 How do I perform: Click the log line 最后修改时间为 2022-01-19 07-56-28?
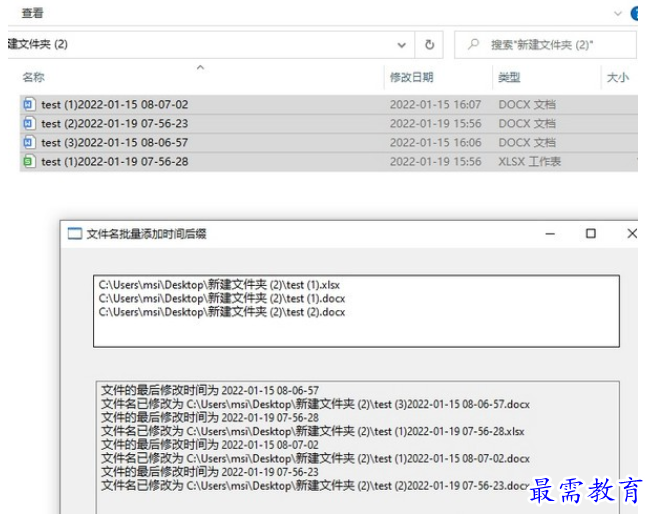coord(210,418)
